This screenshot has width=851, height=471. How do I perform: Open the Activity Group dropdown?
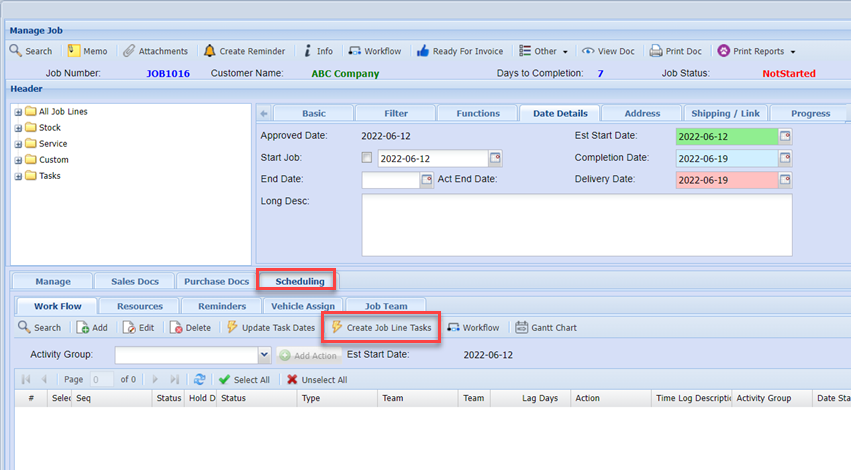pos(264,355)
